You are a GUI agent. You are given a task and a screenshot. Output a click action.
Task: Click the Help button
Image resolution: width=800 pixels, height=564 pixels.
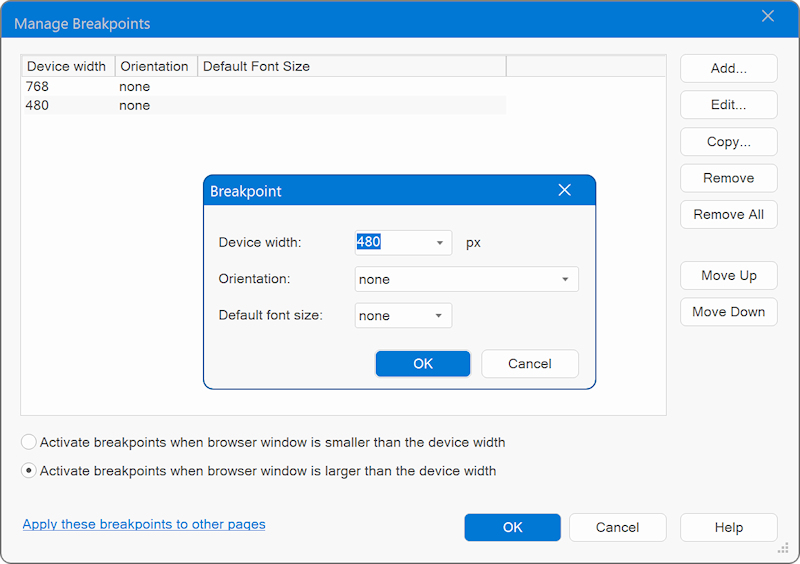click(728, 528)
